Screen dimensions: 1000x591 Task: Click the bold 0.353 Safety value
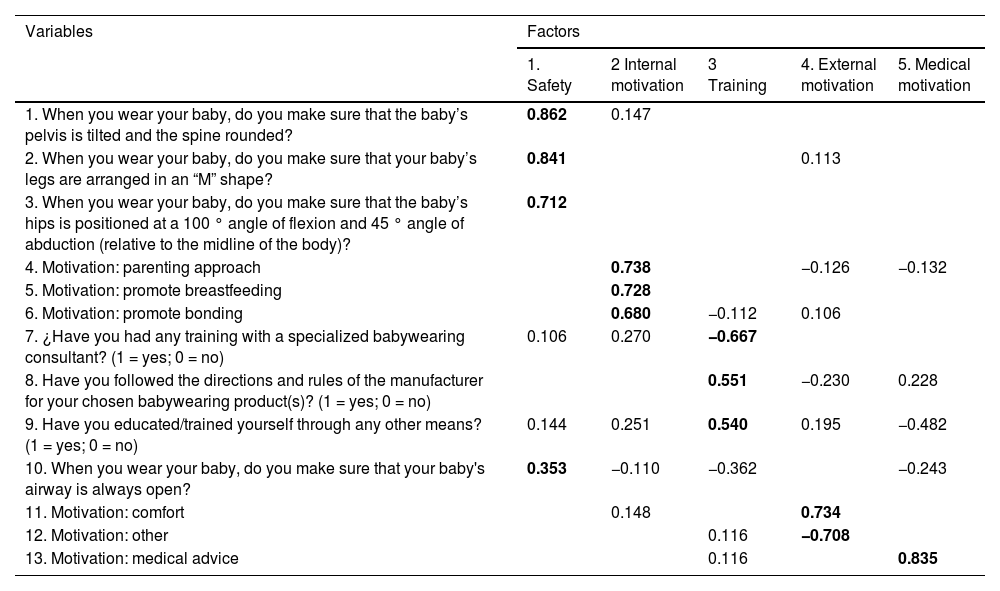[x=547, y=469]
